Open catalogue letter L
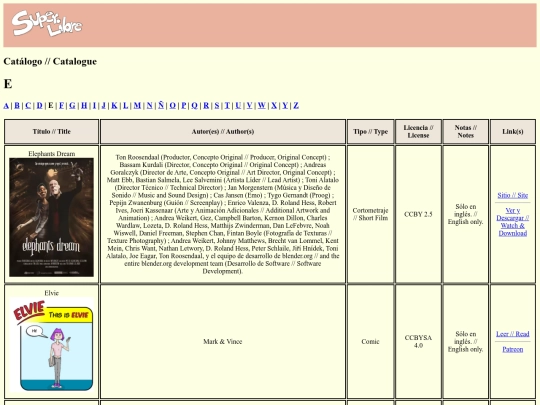The height and width of the screenshot is (405, 540). [125, 105]
